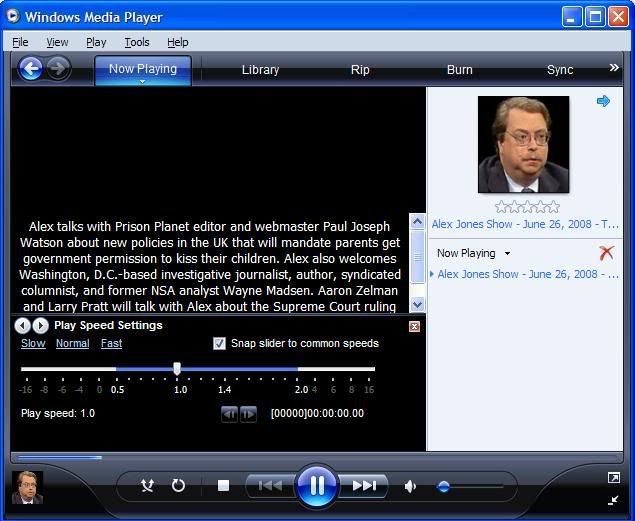Switch to the Library tab

pyautogui.click(x=260, y=70)
